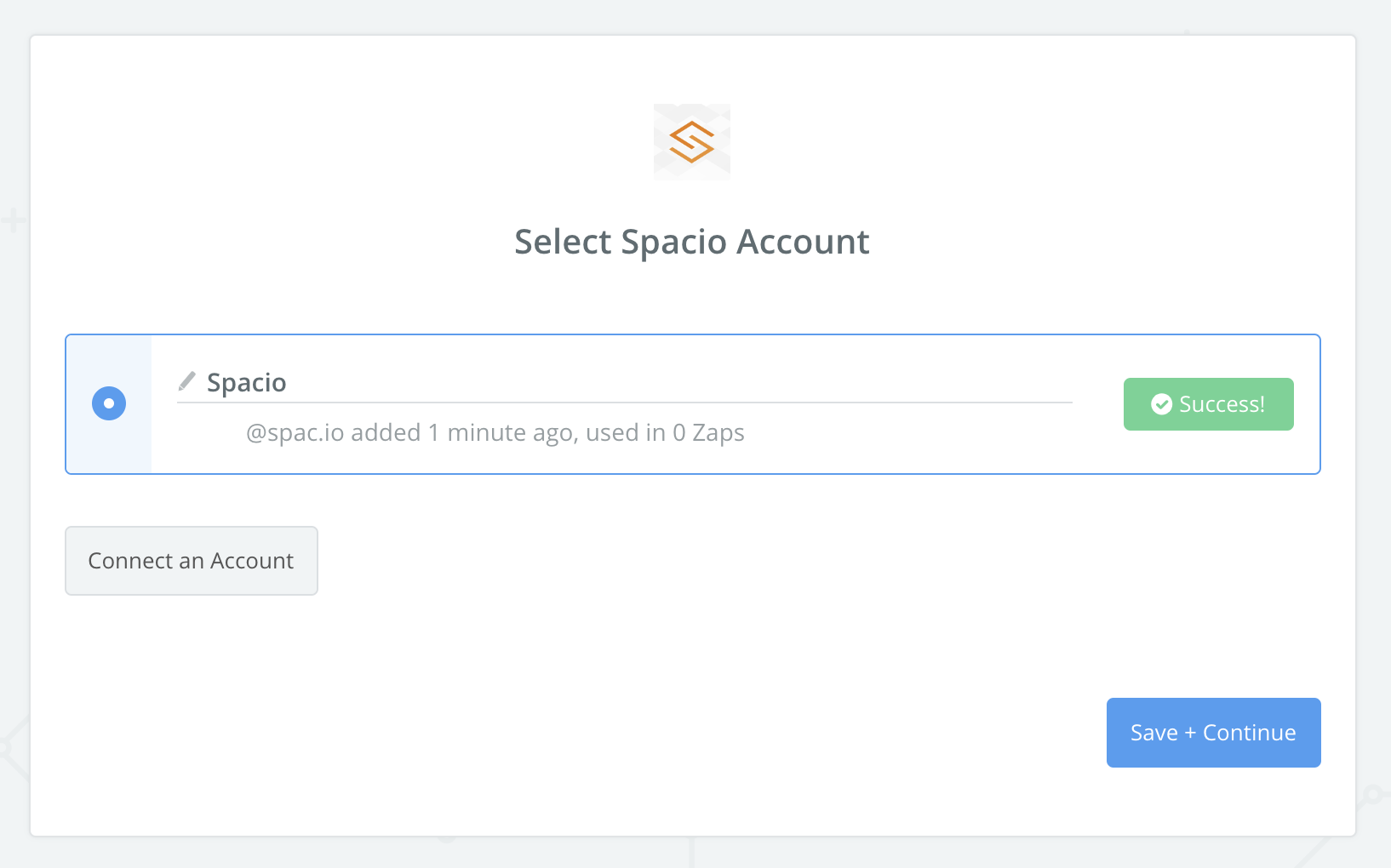Click the word Account in Connect an Account
Viewport: 1391px width, 868px height.
pyautogui.click(x=251, y=561)
